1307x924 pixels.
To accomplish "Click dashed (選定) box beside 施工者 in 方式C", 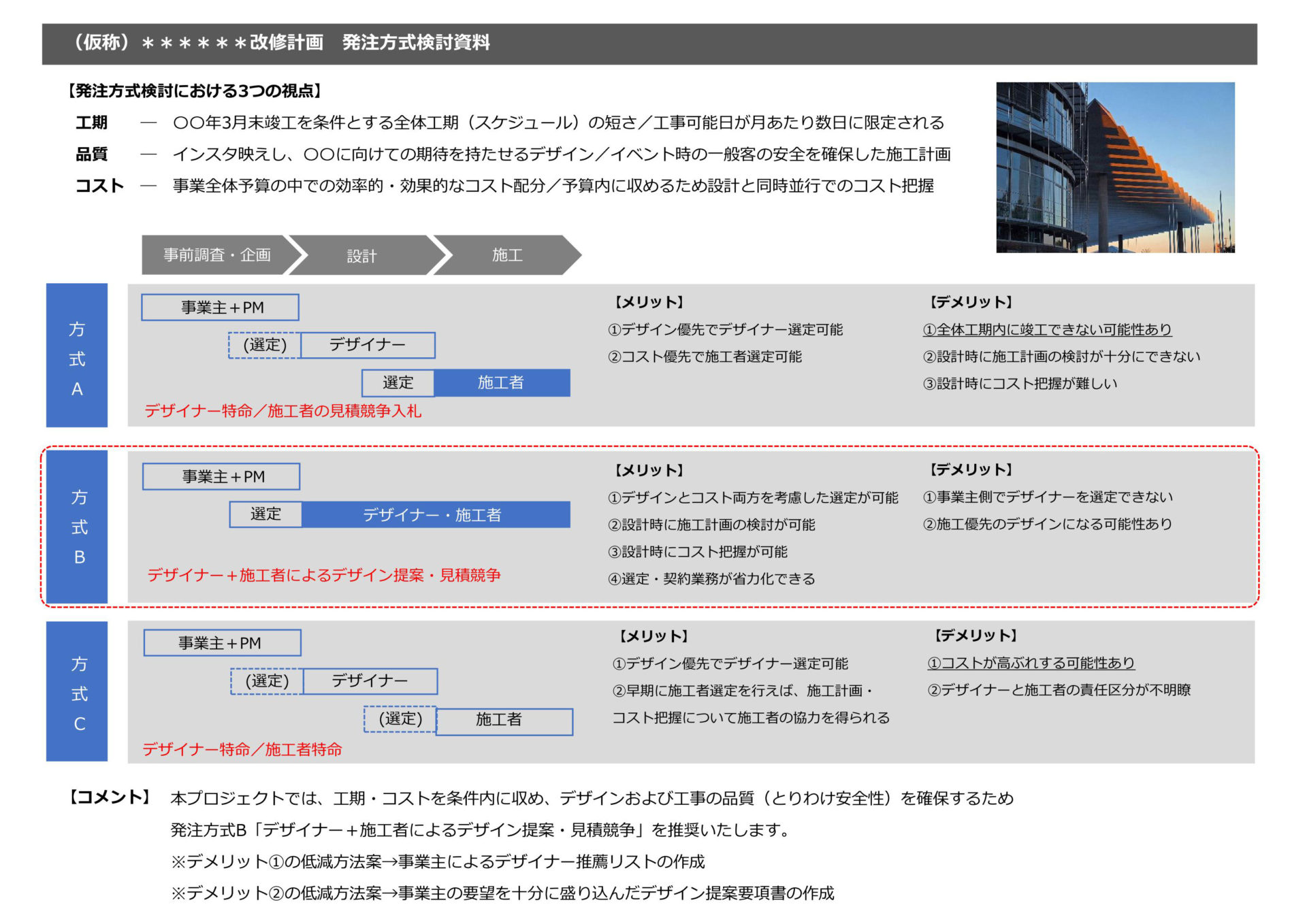I will (x=400, y=719).
